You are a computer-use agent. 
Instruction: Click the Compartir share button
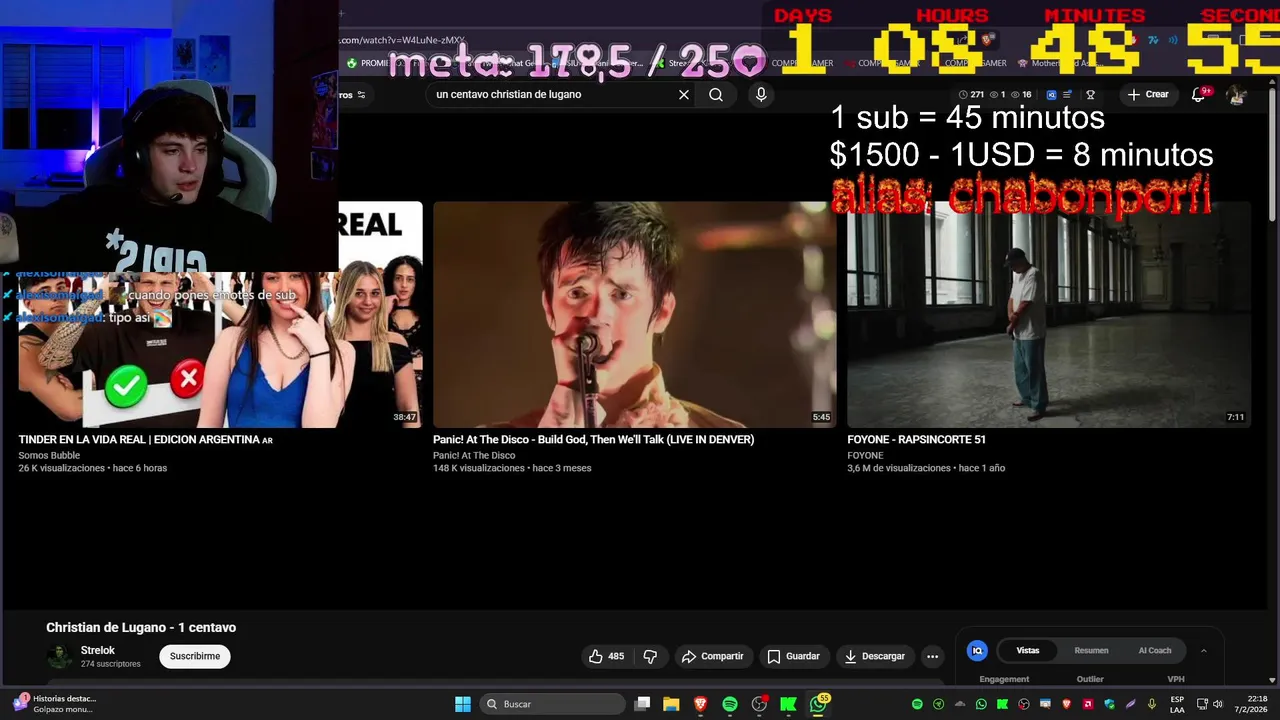point(712,656)
